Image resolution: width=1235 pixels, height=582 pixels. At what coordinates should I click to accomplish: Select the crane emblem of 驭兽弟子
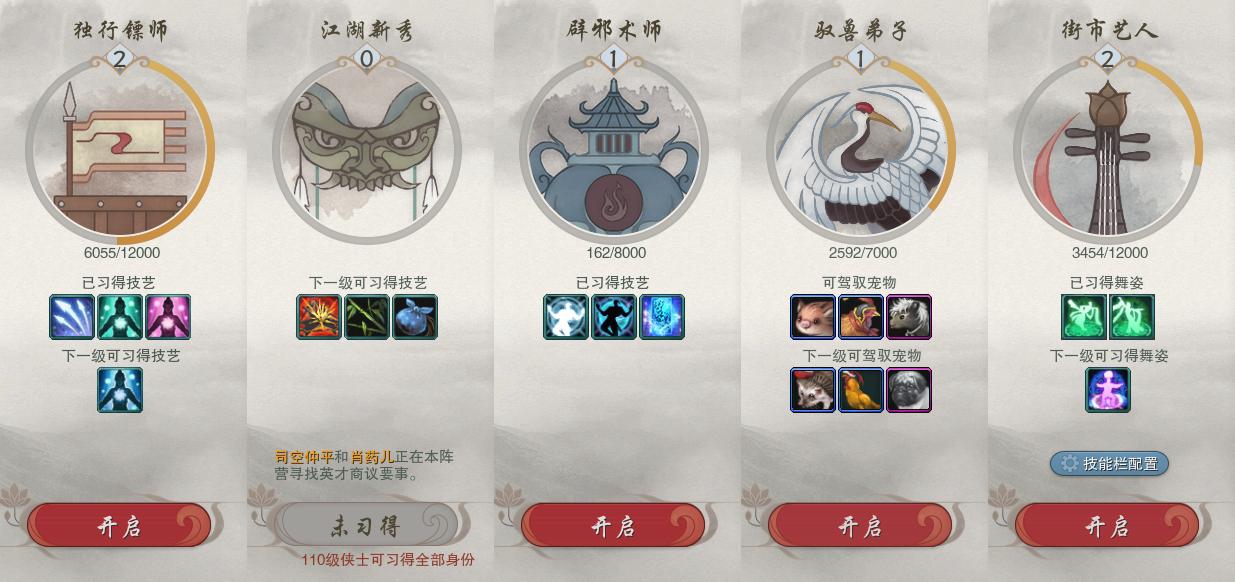tap(860, 148)
